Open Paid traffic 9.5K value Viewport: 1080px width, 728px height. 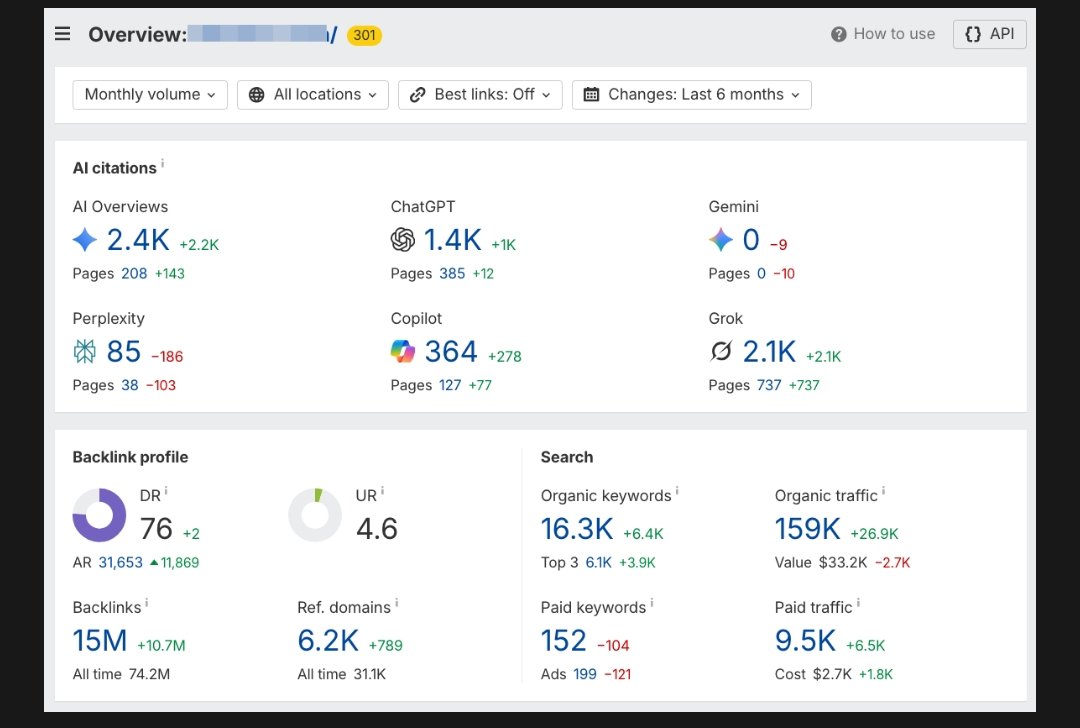tap(805, 641)
